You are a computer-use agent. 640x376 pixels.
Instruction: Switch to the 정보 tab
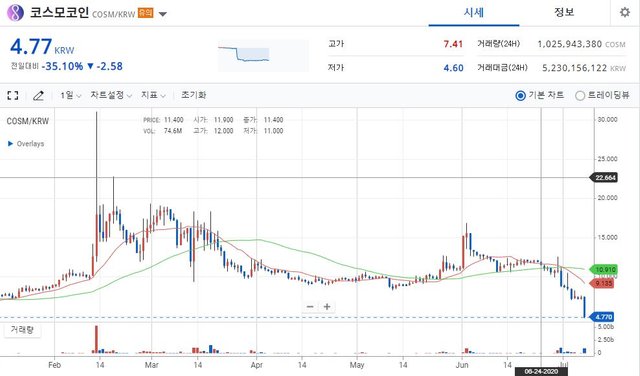pos(564,13)
